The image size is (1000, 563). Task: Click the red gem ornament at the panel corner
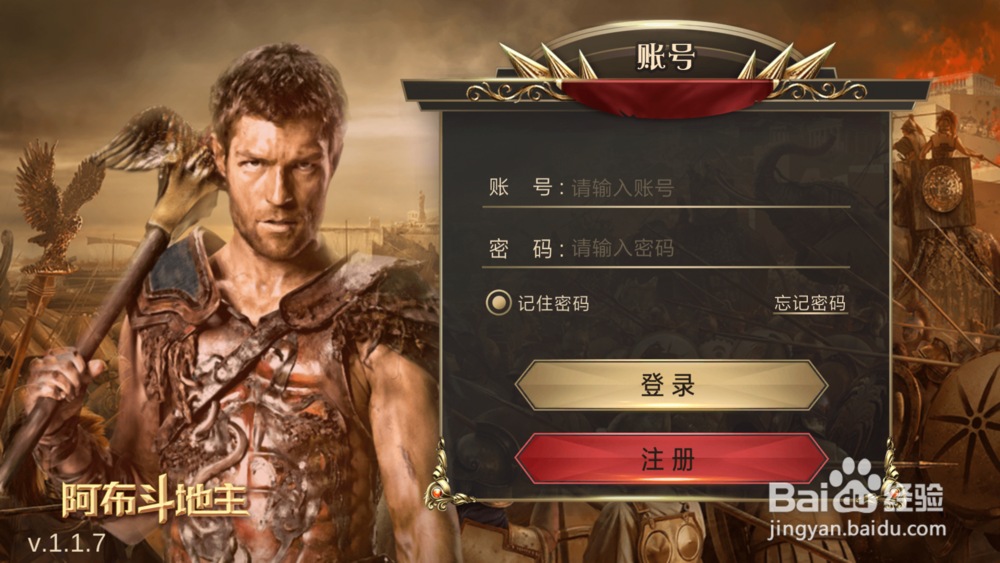438,492
